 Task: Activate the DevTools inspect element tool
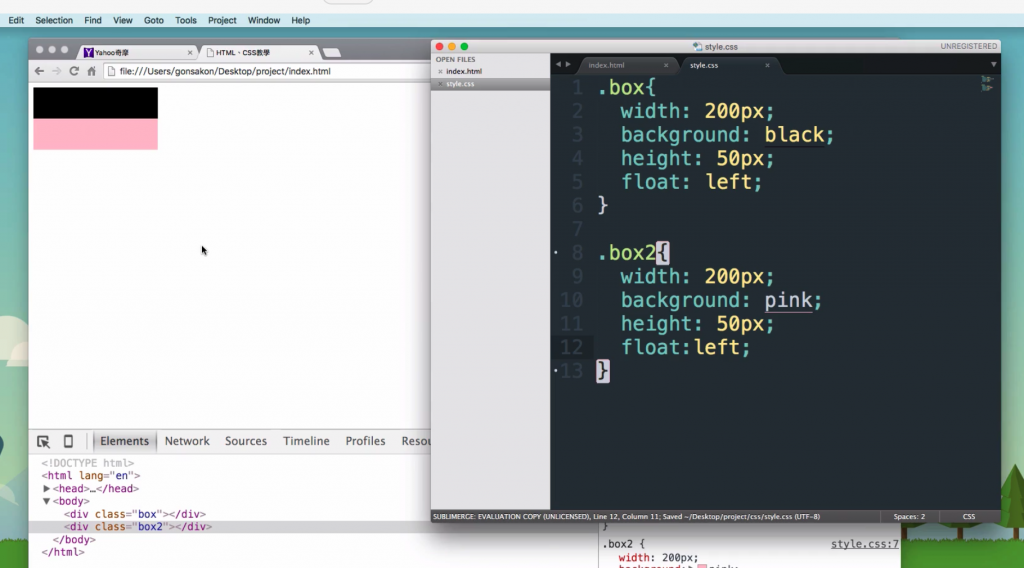[x=43, y=441]
